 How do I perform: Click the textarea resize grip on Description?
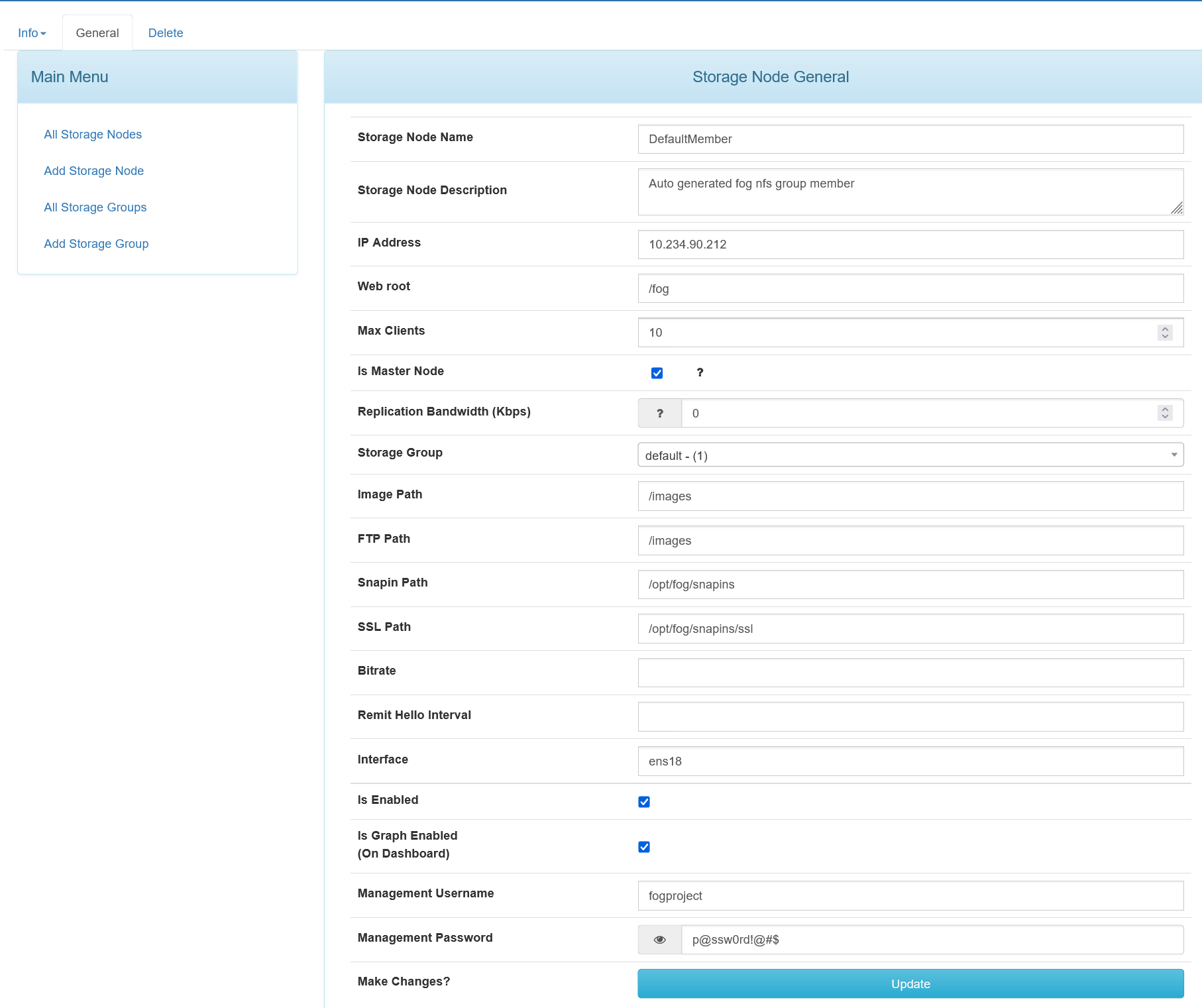(x=1177, y=208)
